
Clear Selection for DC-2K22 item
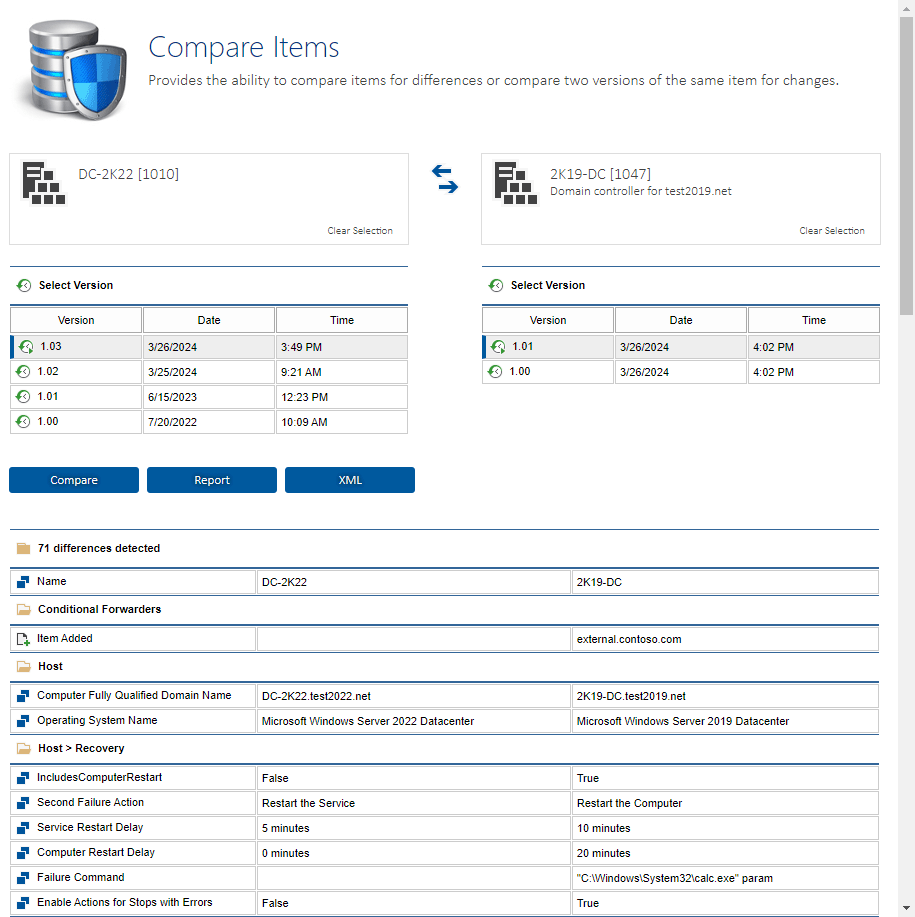[360, 231]
